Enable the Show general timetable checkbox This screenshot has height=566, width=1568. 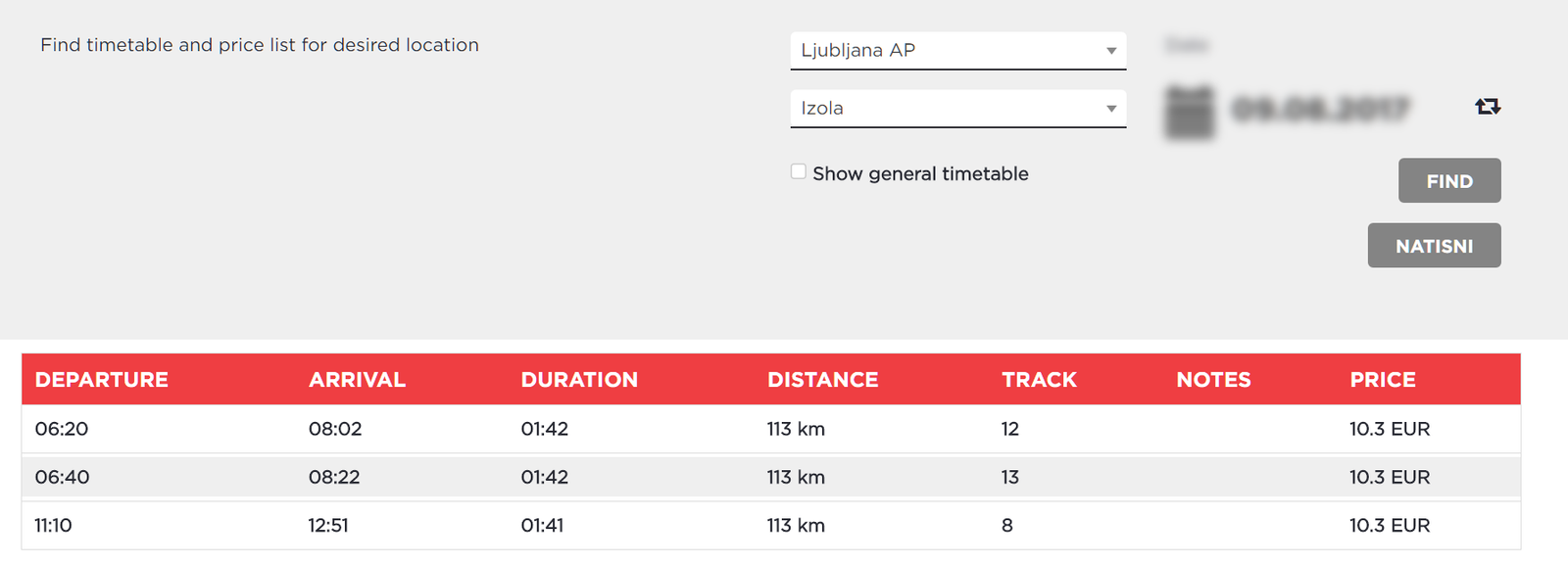coord(798,170)
